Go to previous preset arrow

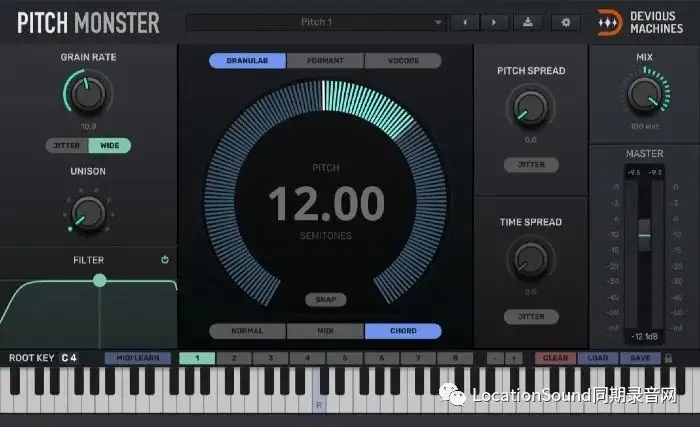(x=465, y=22)
